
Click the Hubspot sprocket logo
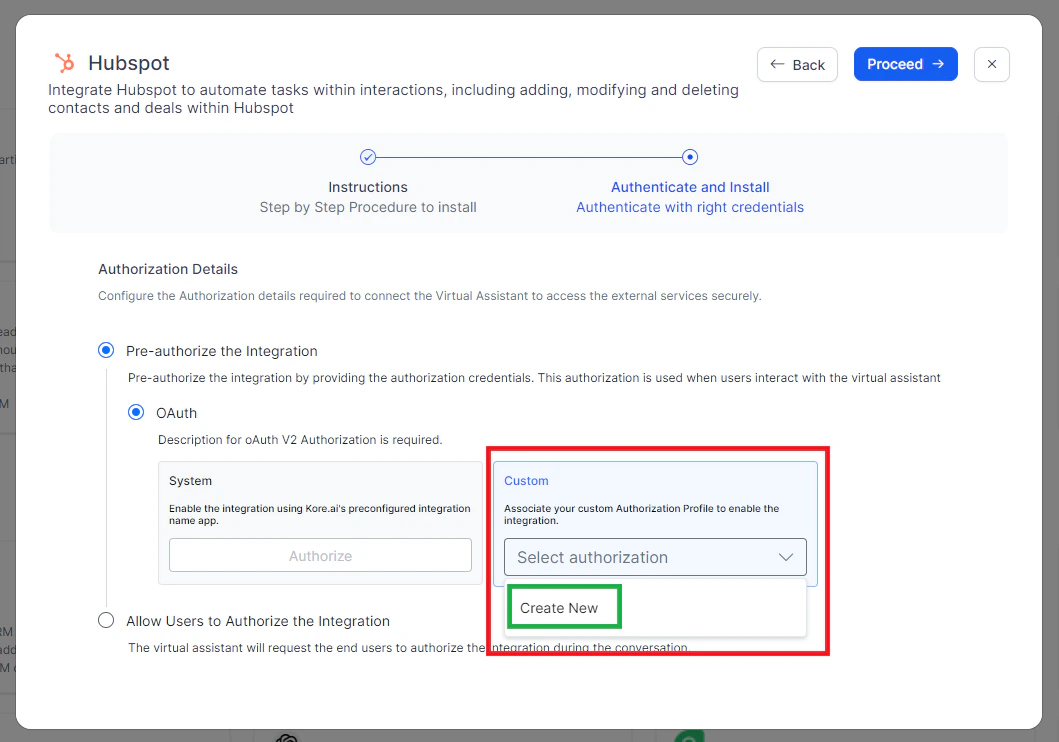[63, 61]
